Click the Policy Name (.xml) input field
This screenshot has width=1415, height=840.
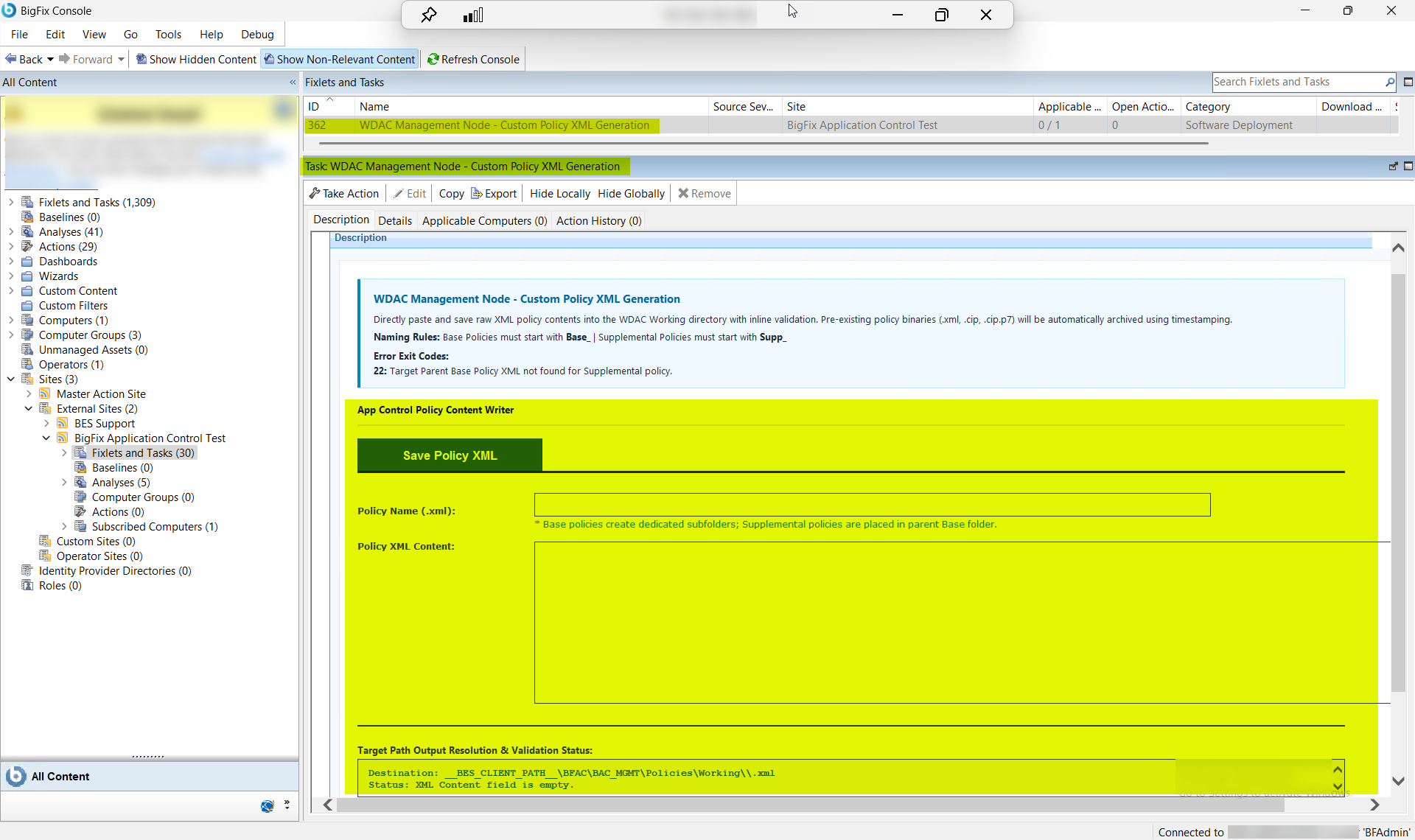pyautogui.click(x=872, y=505)
